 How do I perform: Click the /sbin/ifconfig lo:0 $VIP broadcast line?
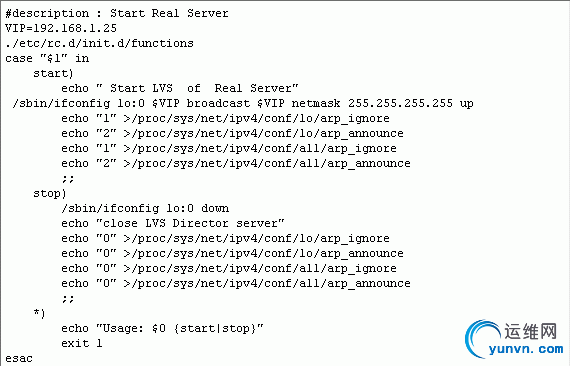coord(243,104)
